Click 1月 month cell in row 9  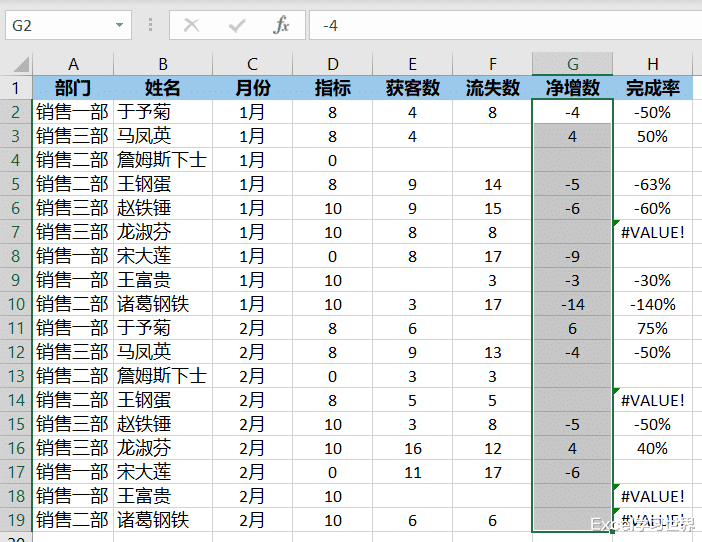pyautogui.click(x=252, y=280)
